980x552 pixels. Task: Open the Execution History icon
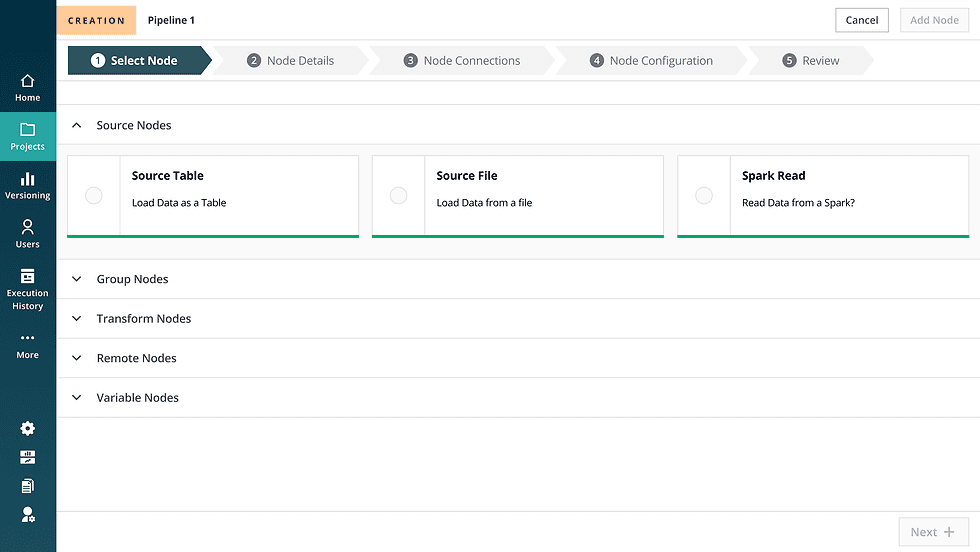point(28,276)
